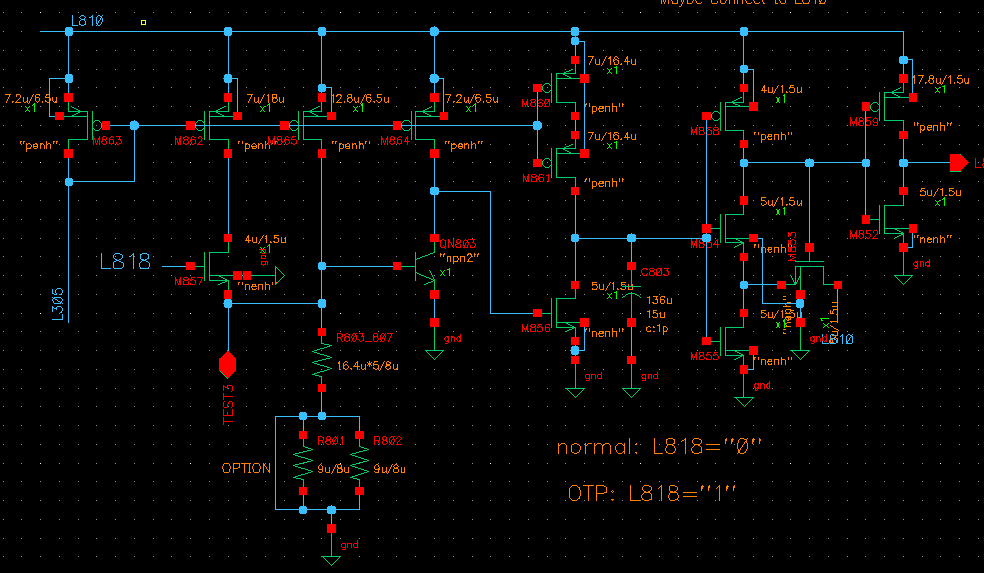
Task: Select the red output pin at right edge
Action: [x=959, y=163]
